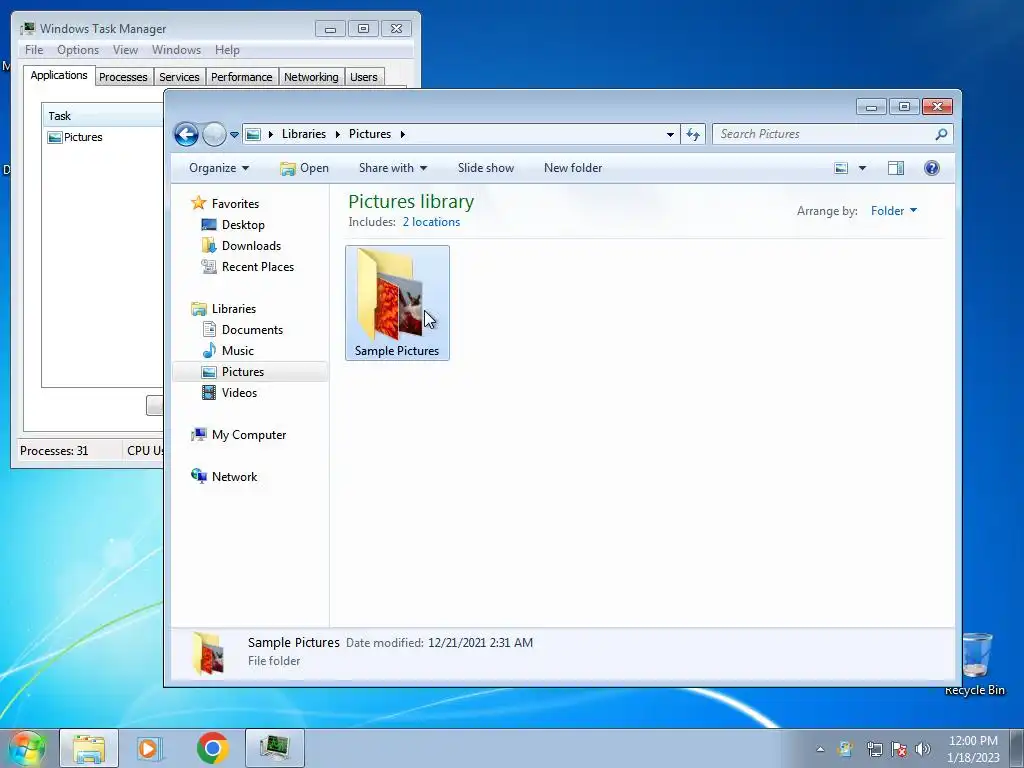Start the Slide show
Screen dimensions: 1024x768
click(486, 168)
